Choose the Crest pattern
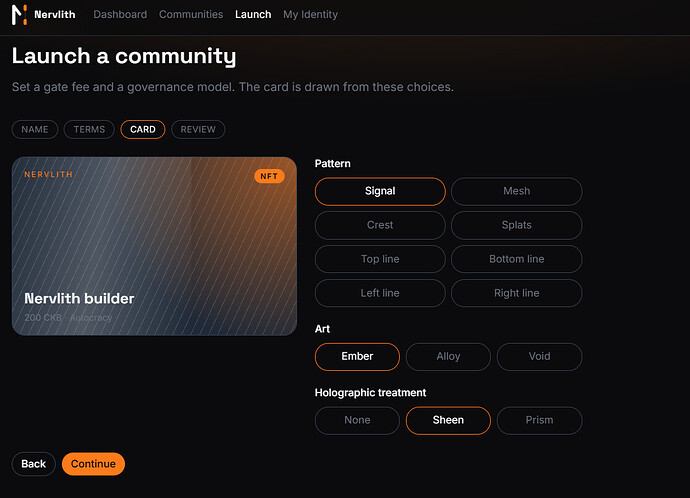The image size is (690, 498). (380, 225)
